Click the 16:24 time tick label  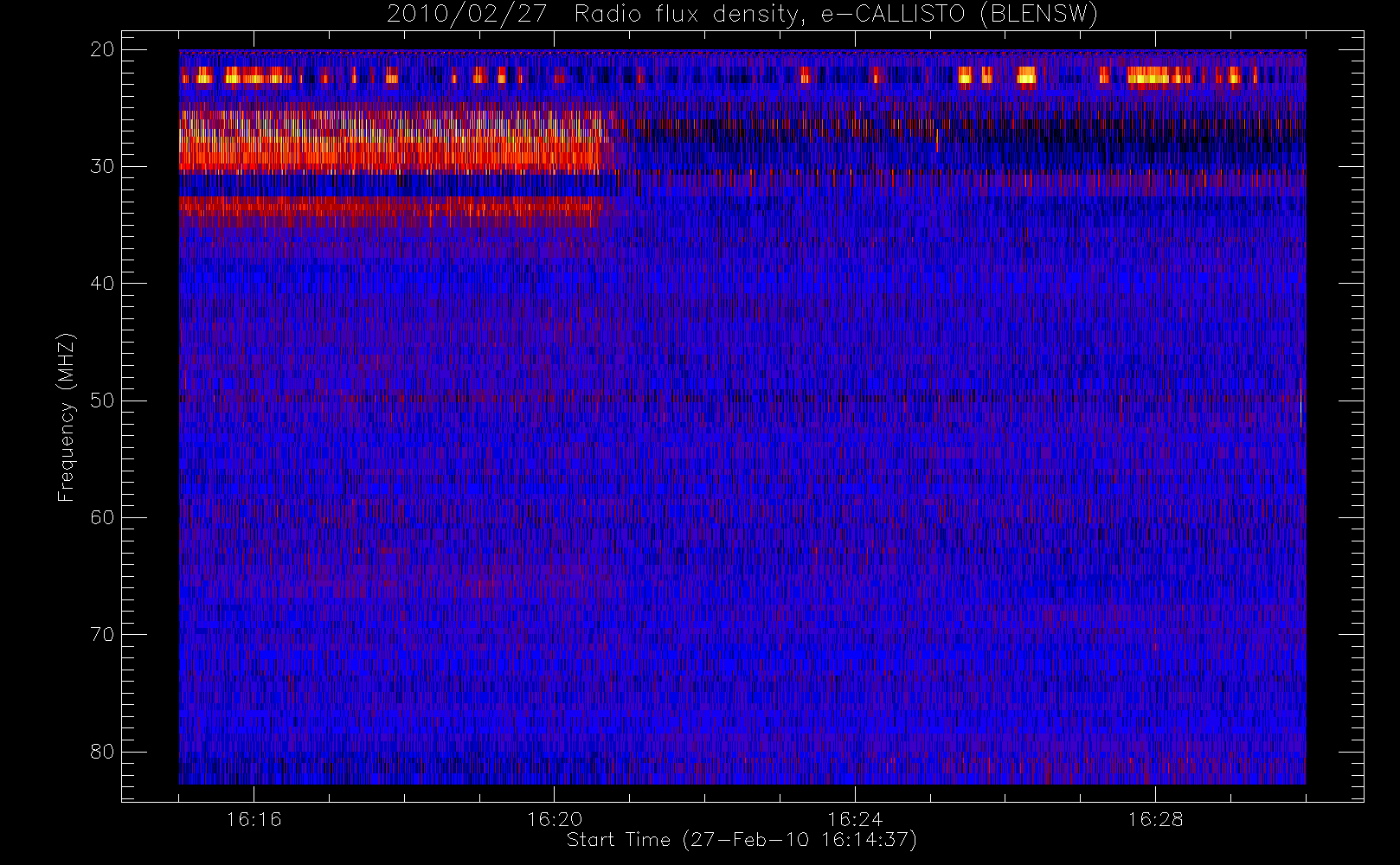click(855, 819)
